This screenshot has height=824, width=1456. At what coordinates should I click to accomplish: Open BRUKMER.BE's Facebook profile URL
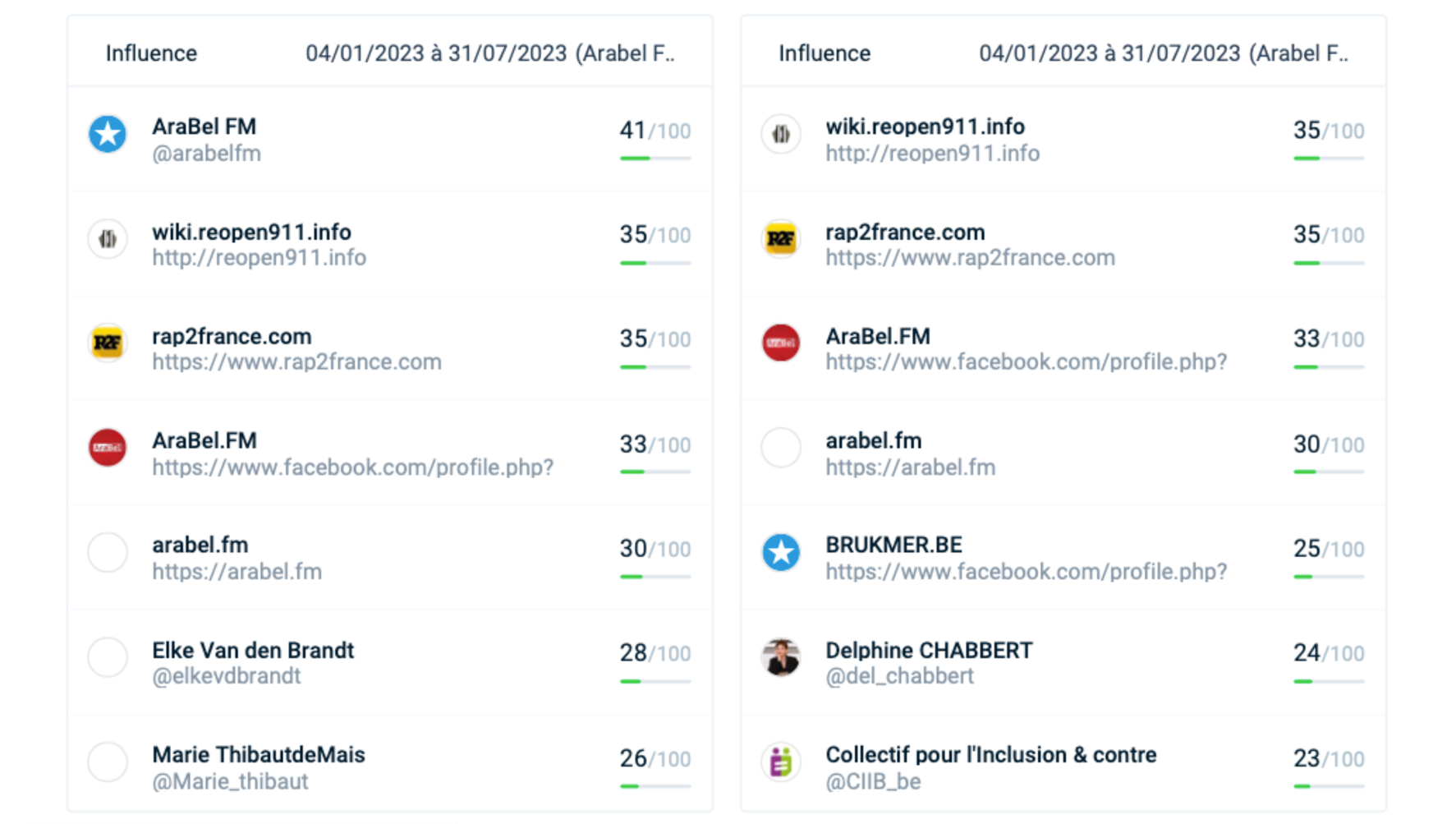click(1026, 572)
